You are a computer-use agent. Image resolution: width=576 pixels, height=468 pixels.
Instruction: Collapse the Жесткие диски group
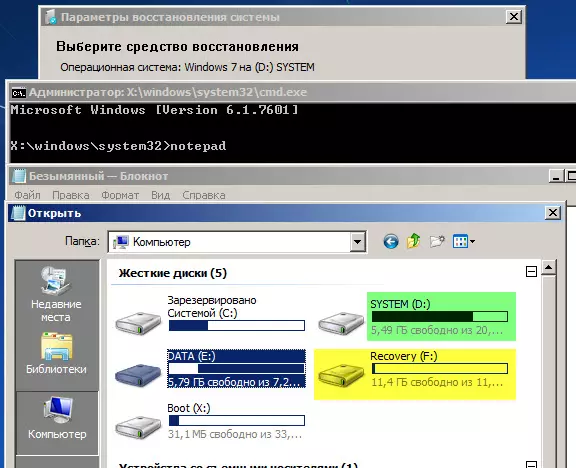coord(531,272)
